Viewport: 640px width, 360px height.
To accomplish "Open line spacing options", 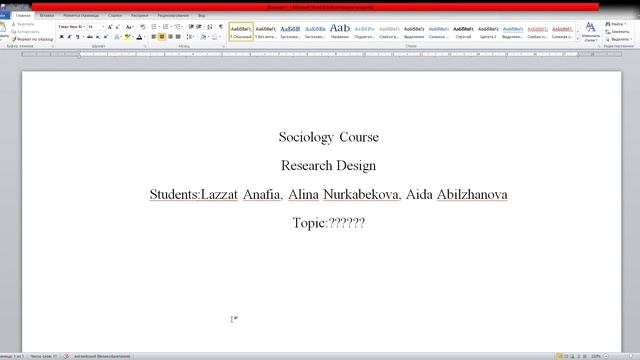I will (x=190, y=37).
